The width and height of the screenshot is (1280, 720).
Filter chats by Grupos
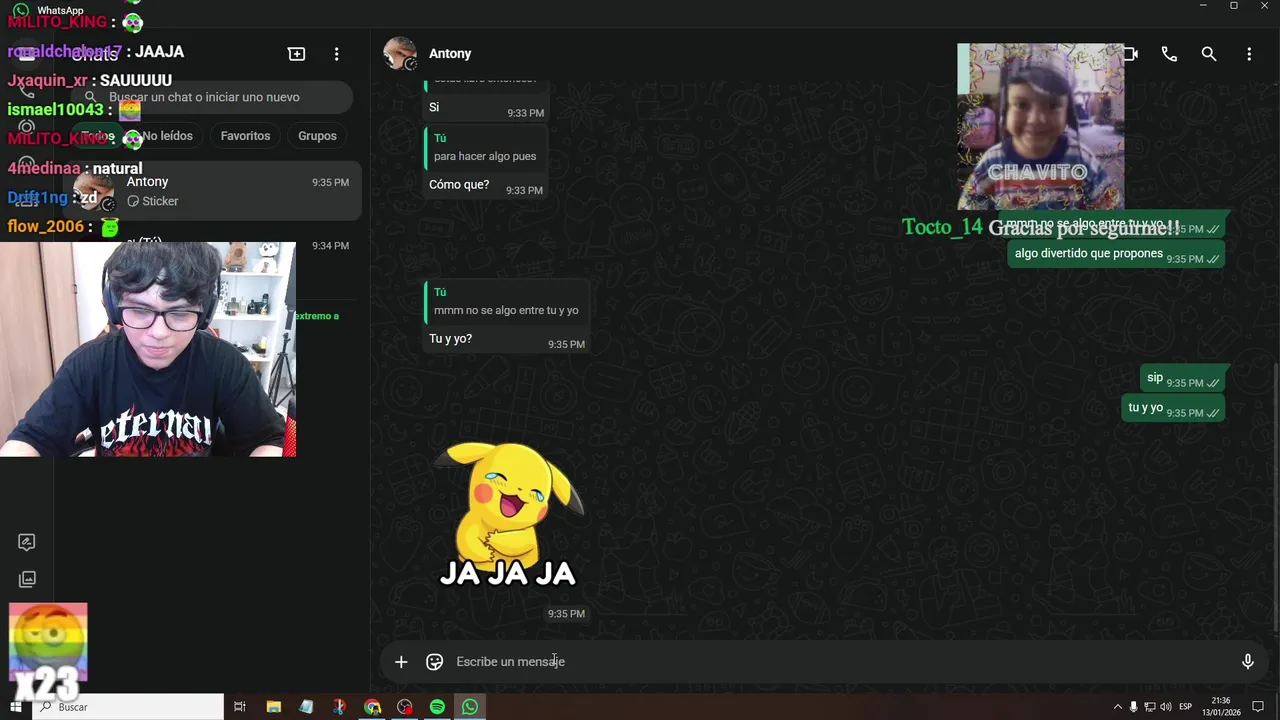pos(317,136)
